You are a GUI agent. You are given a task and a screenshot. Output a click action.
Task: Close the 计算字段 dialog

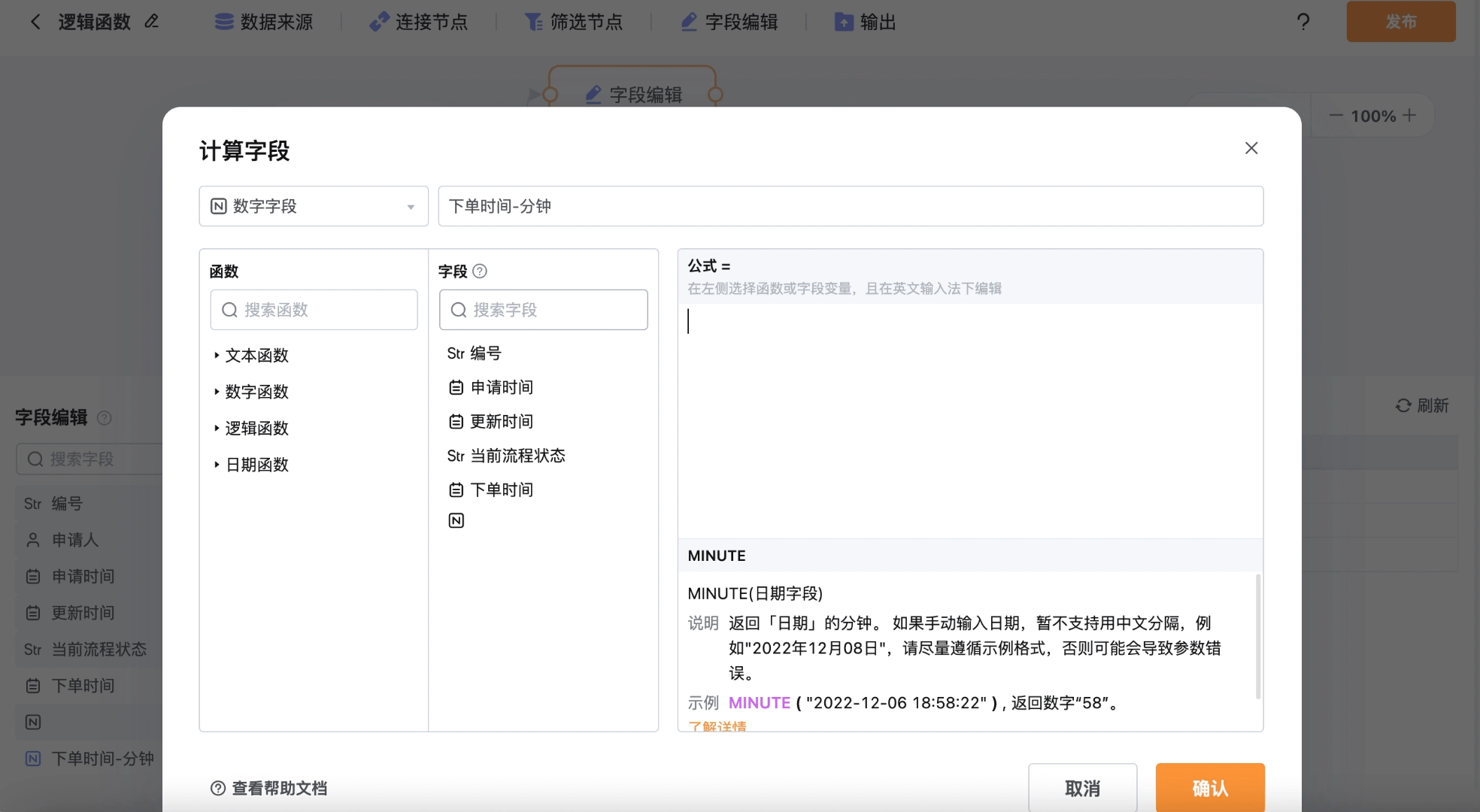pos(1251,148)
